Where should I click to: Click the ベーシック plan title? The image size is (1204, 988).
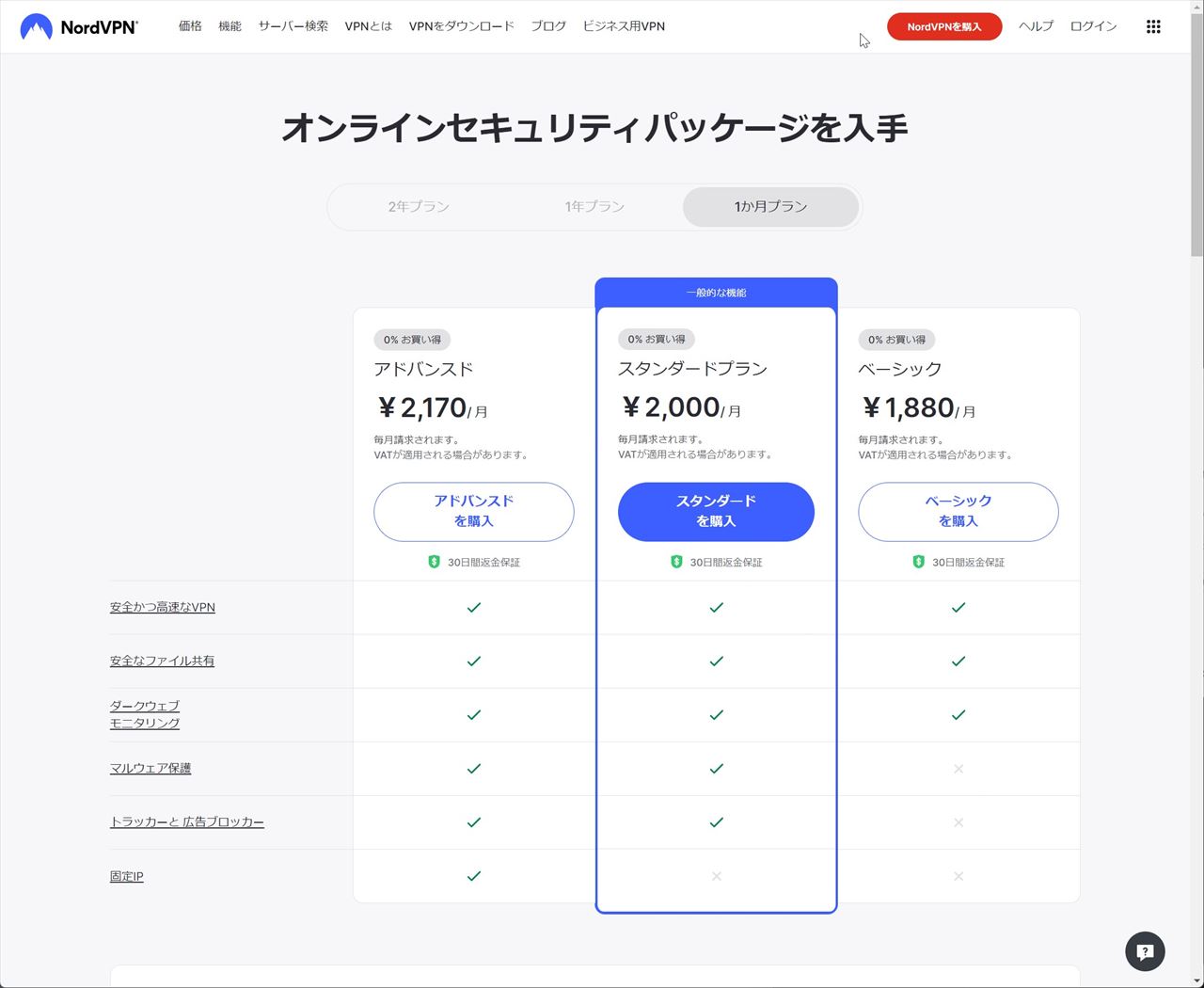(x=899, y=369)
